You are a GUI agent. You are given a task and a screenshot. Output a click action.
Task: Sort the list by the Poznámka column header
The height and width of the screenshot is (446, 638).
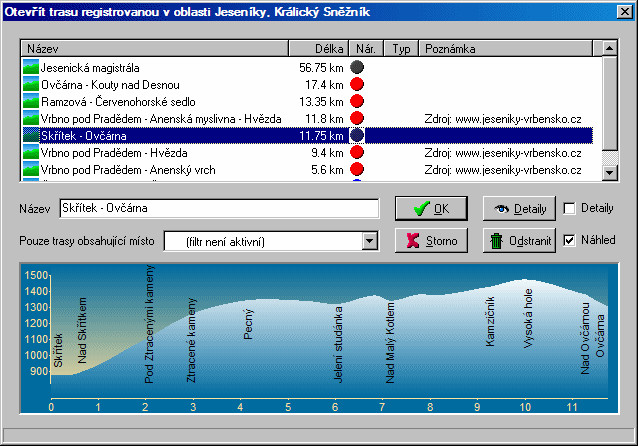point(505,48)
